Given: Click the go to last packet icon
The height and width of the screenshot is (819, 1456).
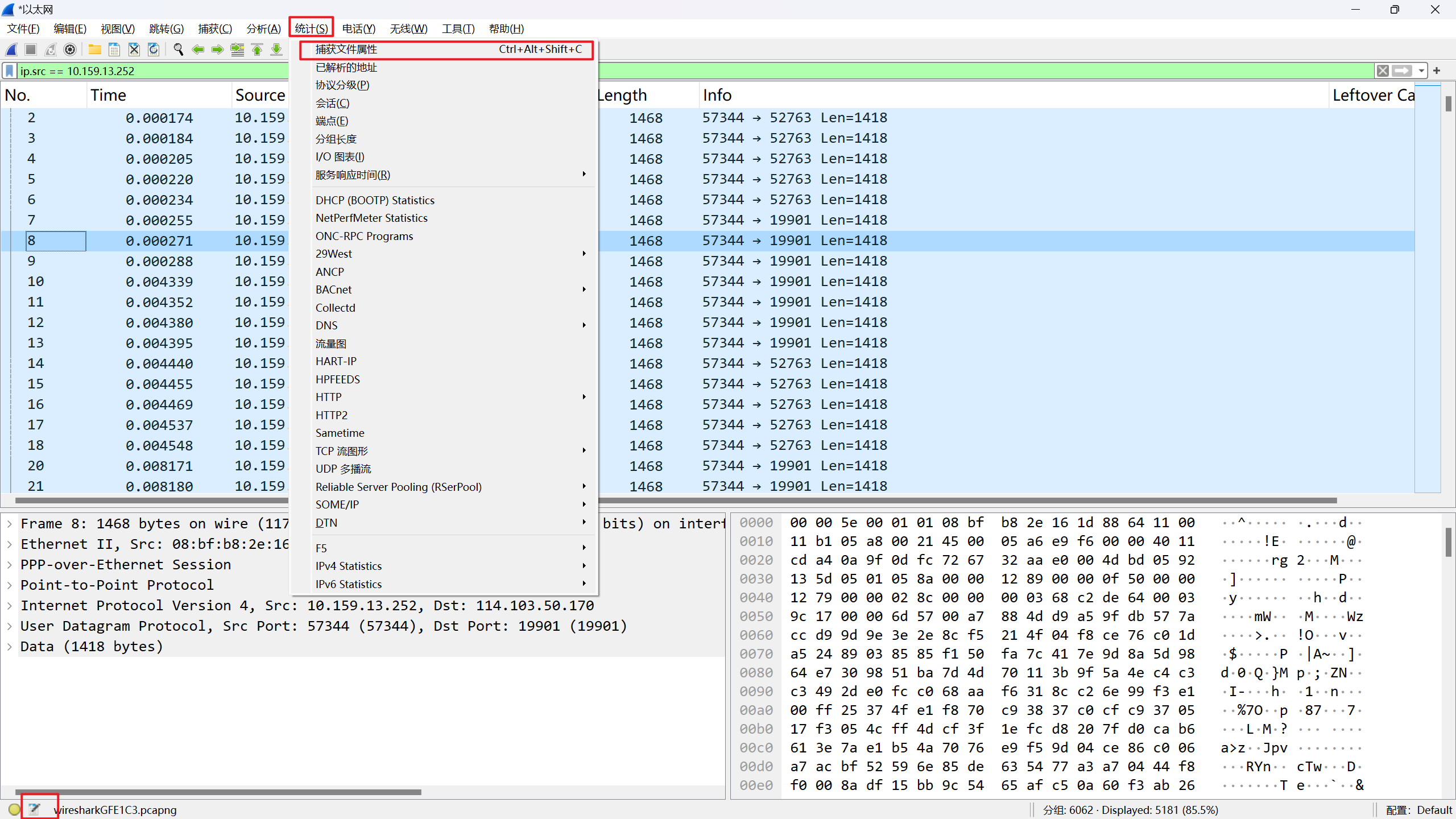Looking at the screenshot, I should [x=276, y=50].
